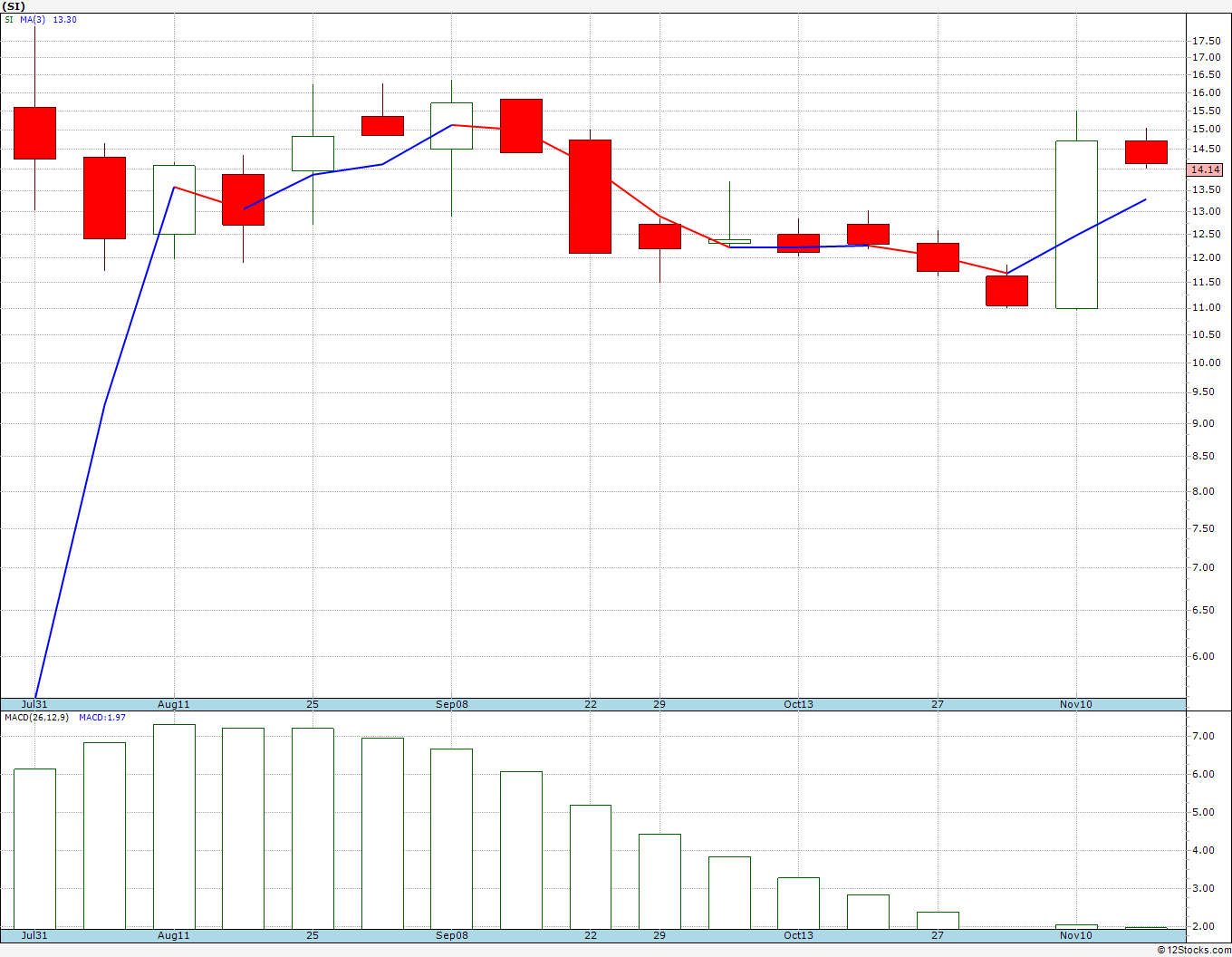This screenshot has width=1232, height=957.
Task: Click Jul31 on the MACD panel date axis
Action: tap(34, 935)
